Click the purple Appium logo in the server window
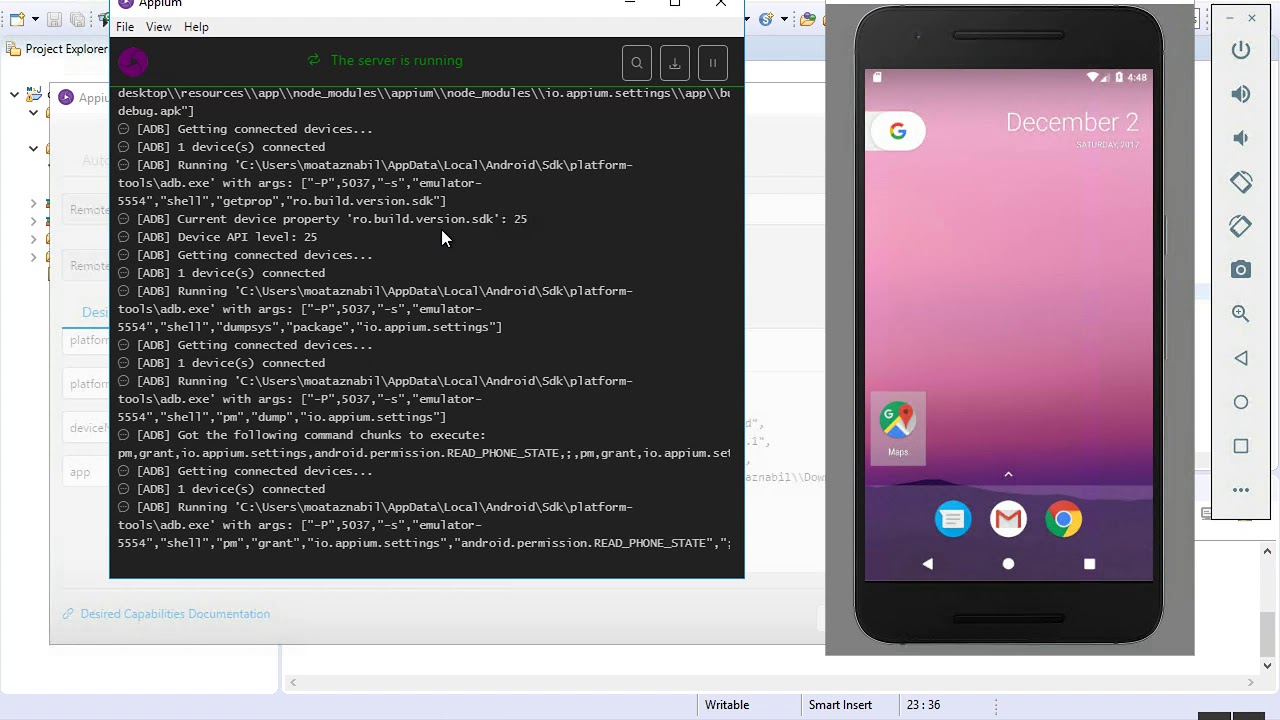1280x720 pixels. pyautogui.click(x=133, y=62)
